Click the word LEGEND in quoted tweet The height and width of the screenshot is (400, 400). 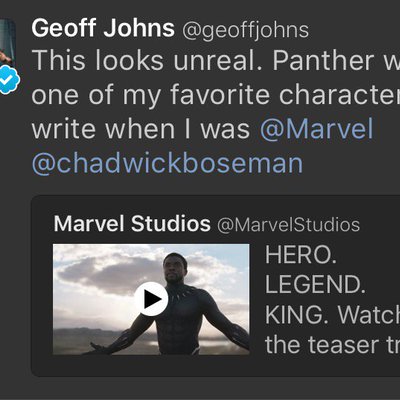[315, 285]
